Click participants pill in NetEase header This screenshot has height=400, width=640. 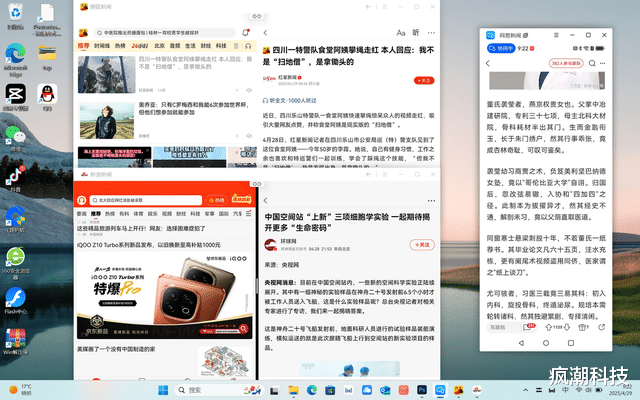(566, 63)
